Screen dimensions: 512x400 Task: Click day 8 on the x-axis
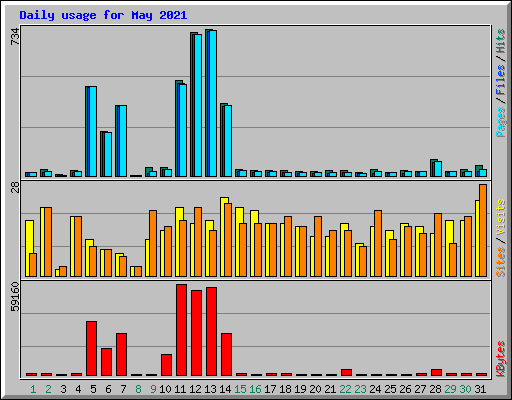pyautogui.click(x=138, y=389)
